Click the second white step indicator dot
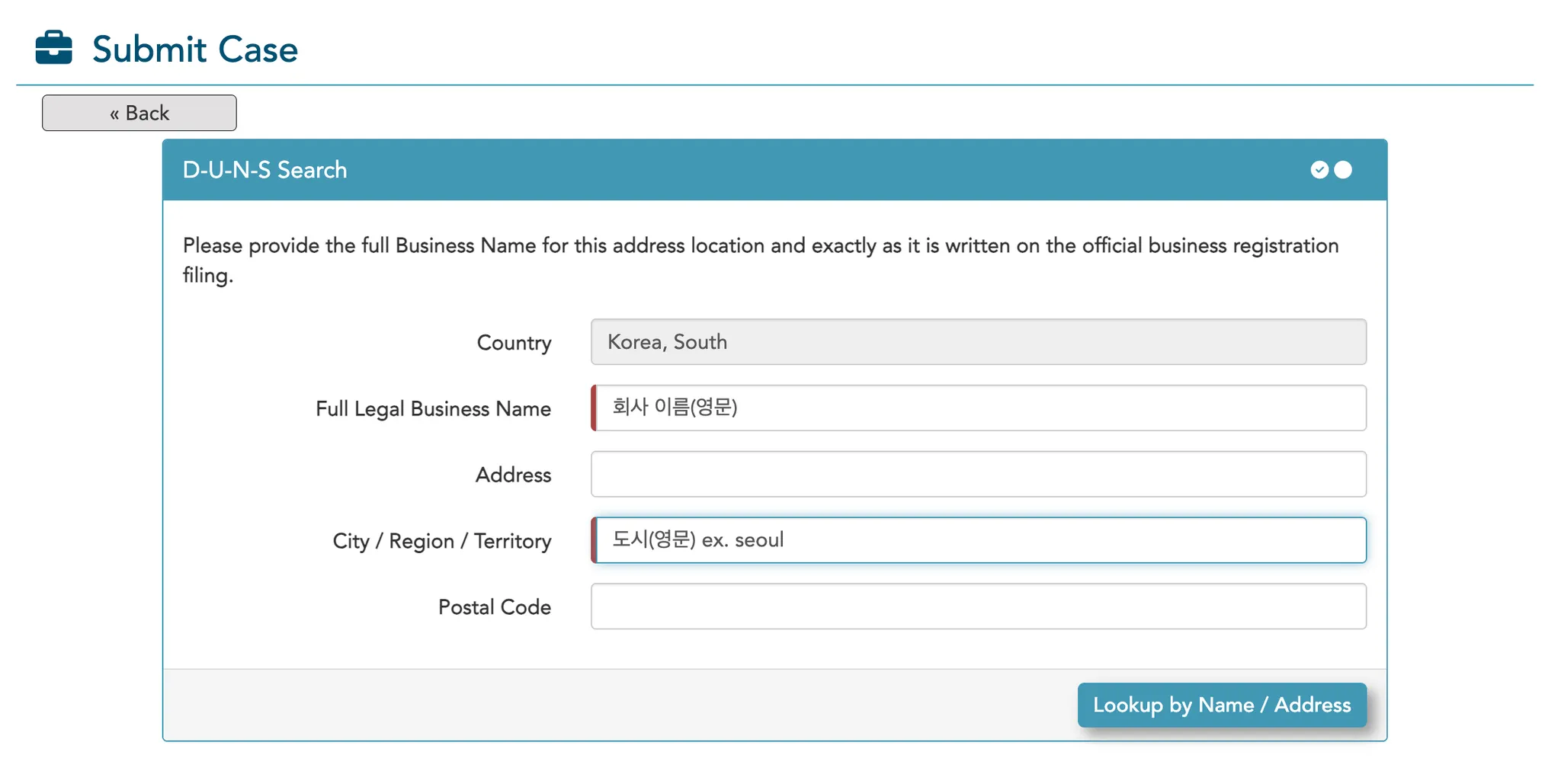The image size is (1561, 784). click(x=1343, y=170)
